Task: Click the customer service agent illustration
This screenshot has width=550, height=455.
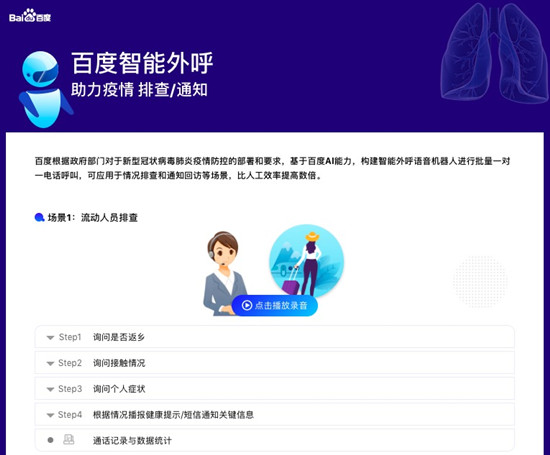Action: (x=224, y=274)
